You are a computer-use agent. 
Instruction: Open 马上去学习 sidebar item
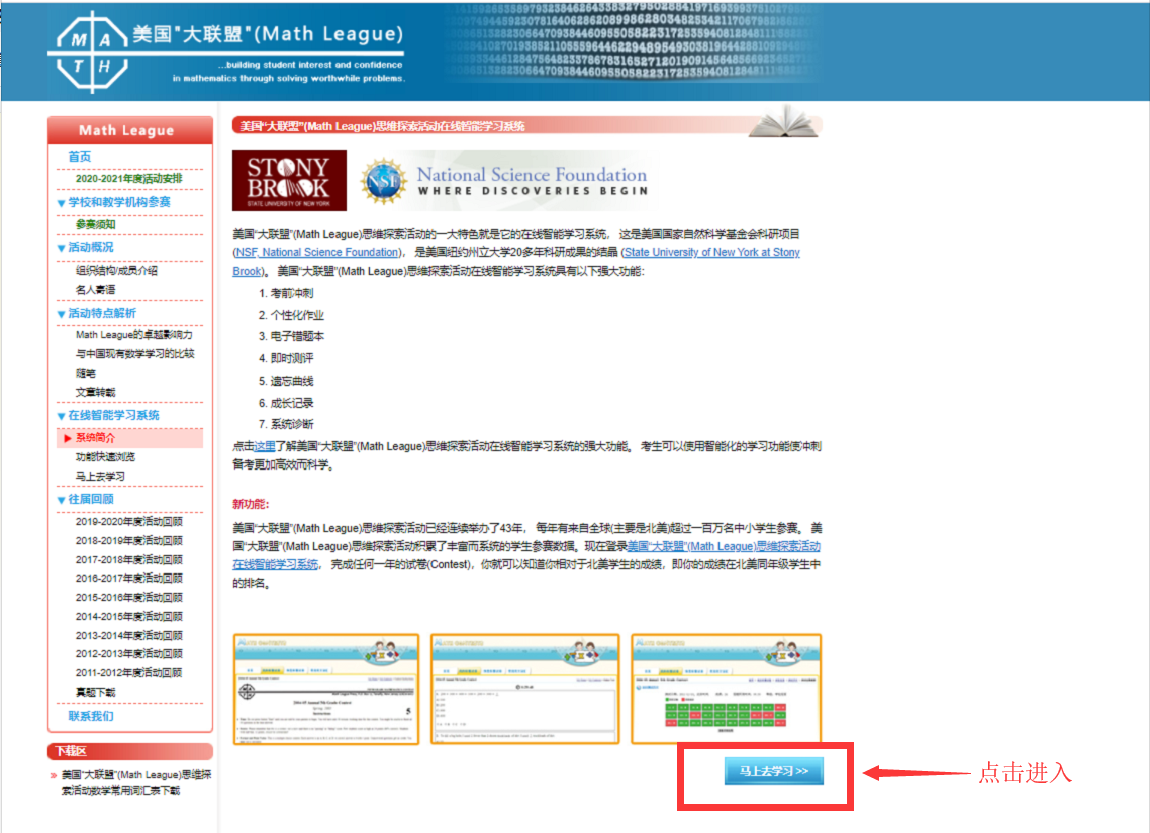(100, 477)
